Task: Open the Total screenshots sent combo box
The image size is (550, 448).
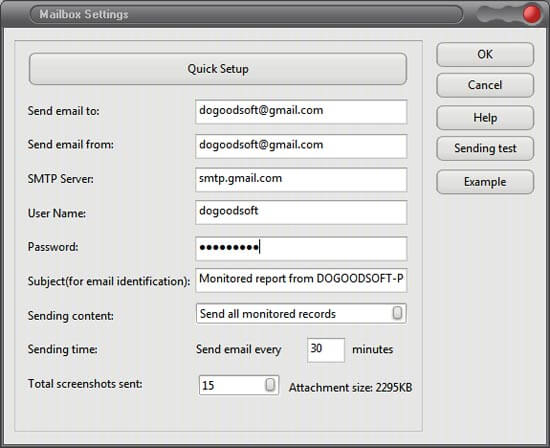Action: click(239, 385)
